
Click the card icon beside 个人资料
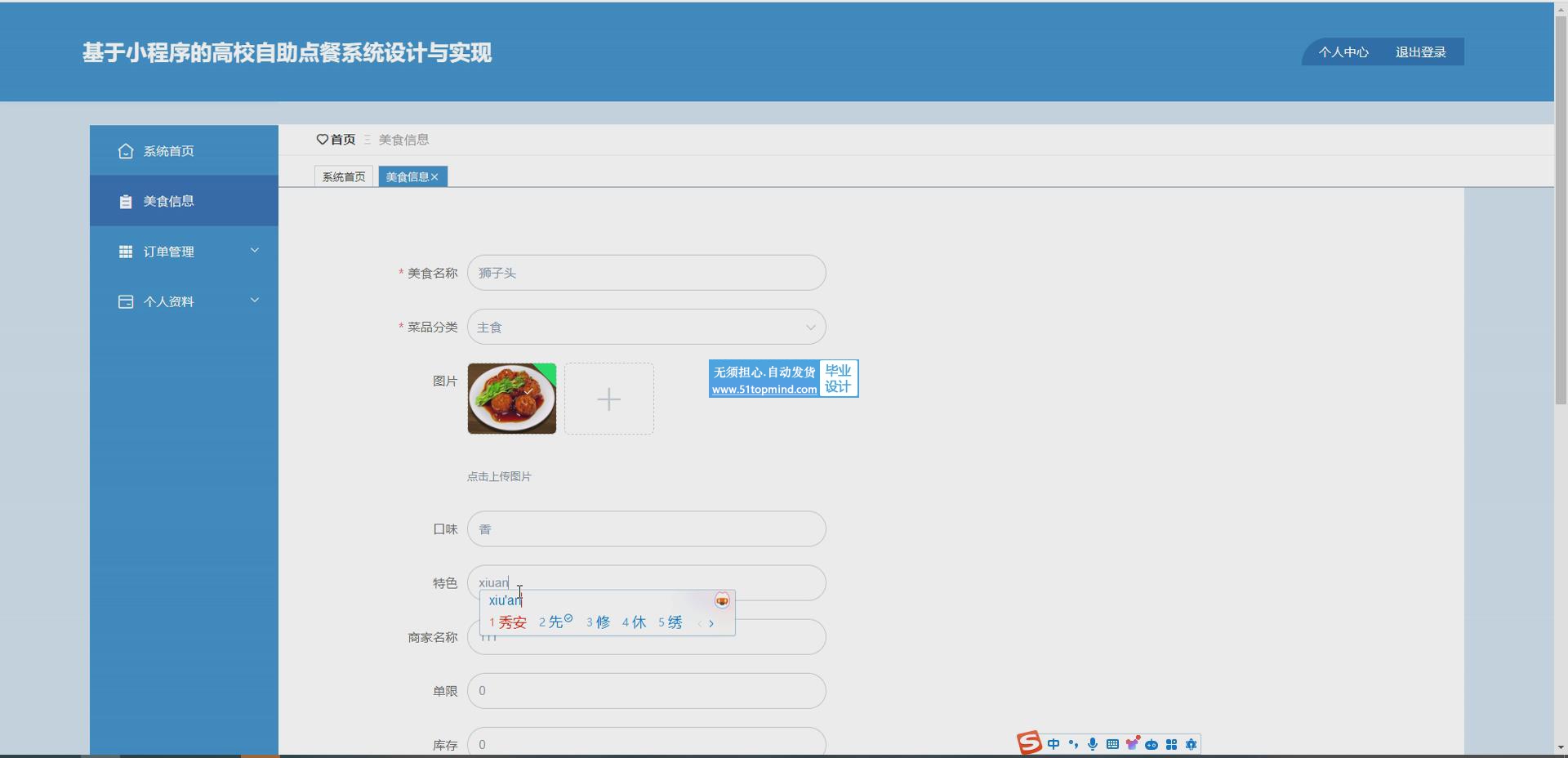[x=125, y=301]
